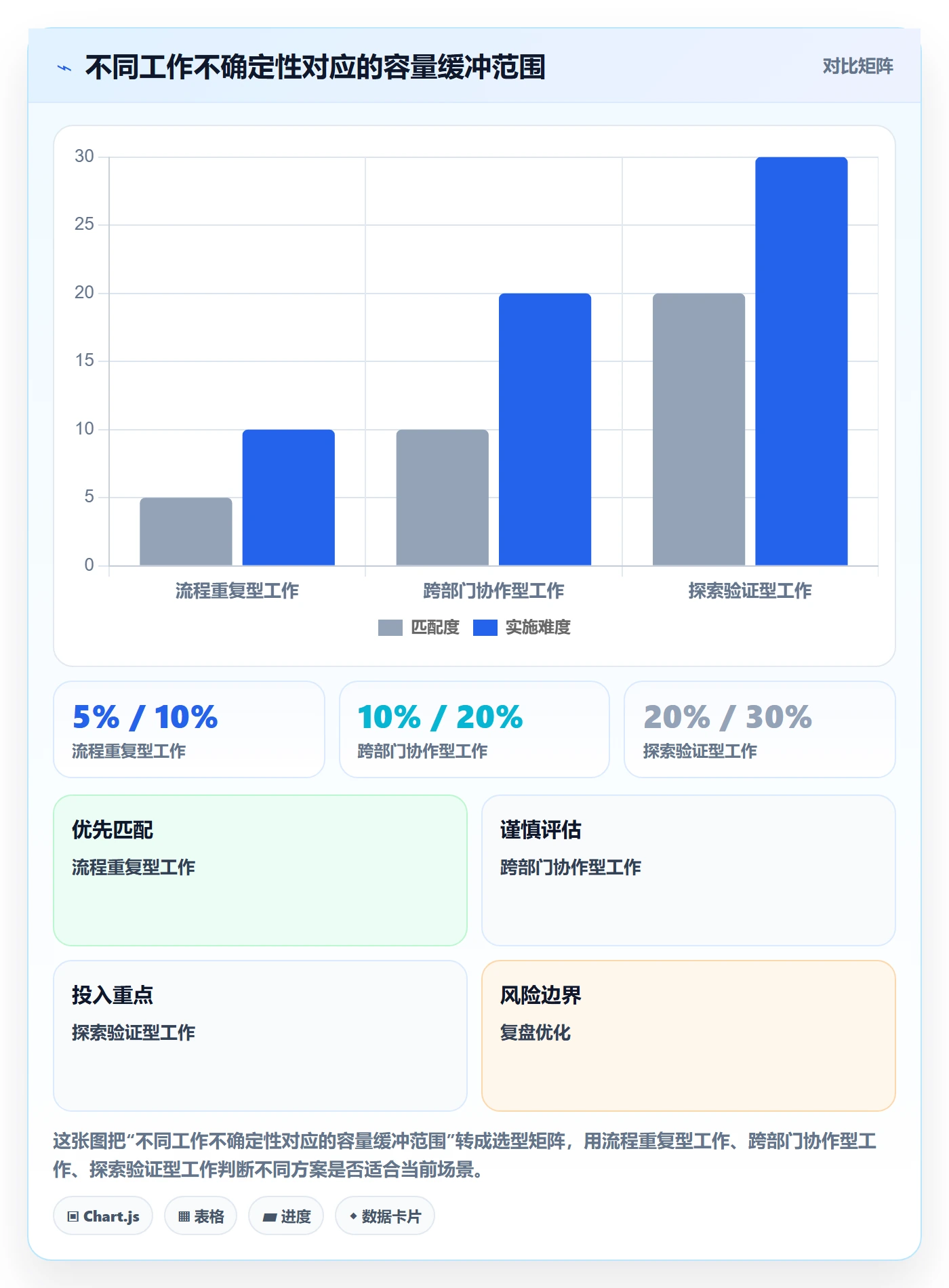Click the blue bar for 流程重复型工作
The image size is (949, 1288).
pos(288,498)
